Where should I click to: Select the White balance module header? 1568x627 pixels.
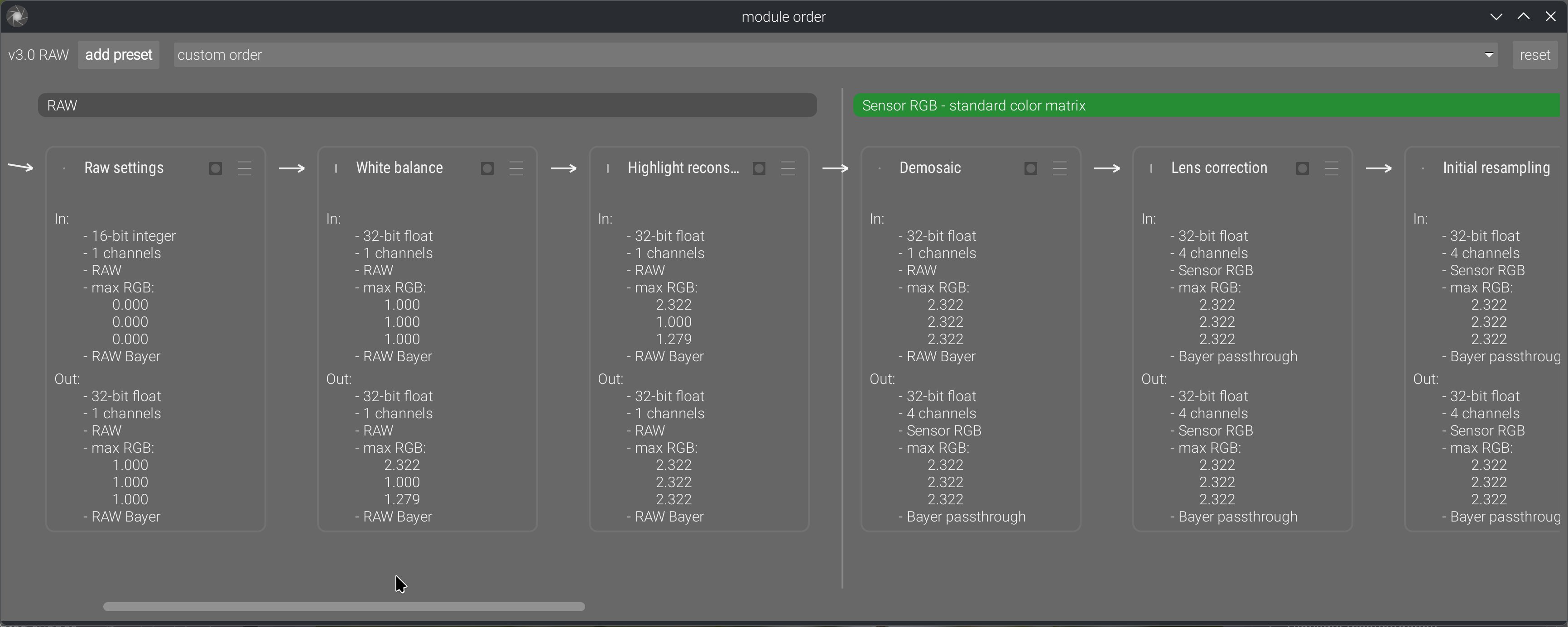(x=399, y=168)
